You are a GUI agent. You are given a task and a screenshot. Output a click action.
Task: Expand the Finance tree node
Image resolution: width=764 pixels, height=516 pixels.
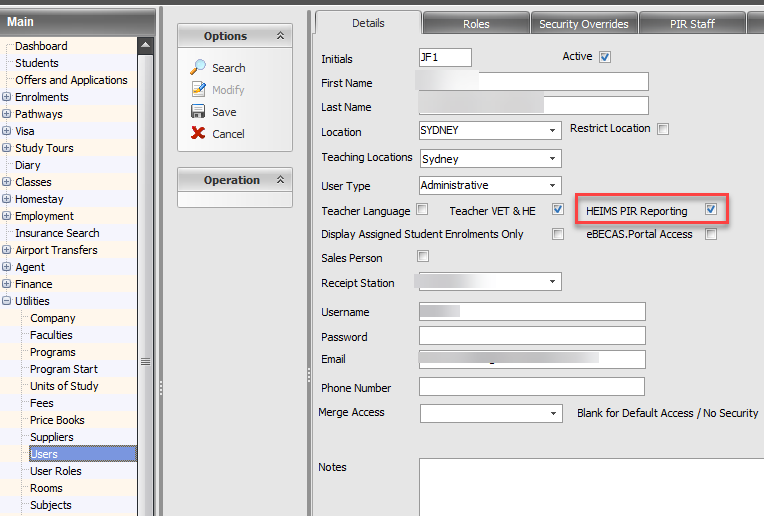pos(7,284)
